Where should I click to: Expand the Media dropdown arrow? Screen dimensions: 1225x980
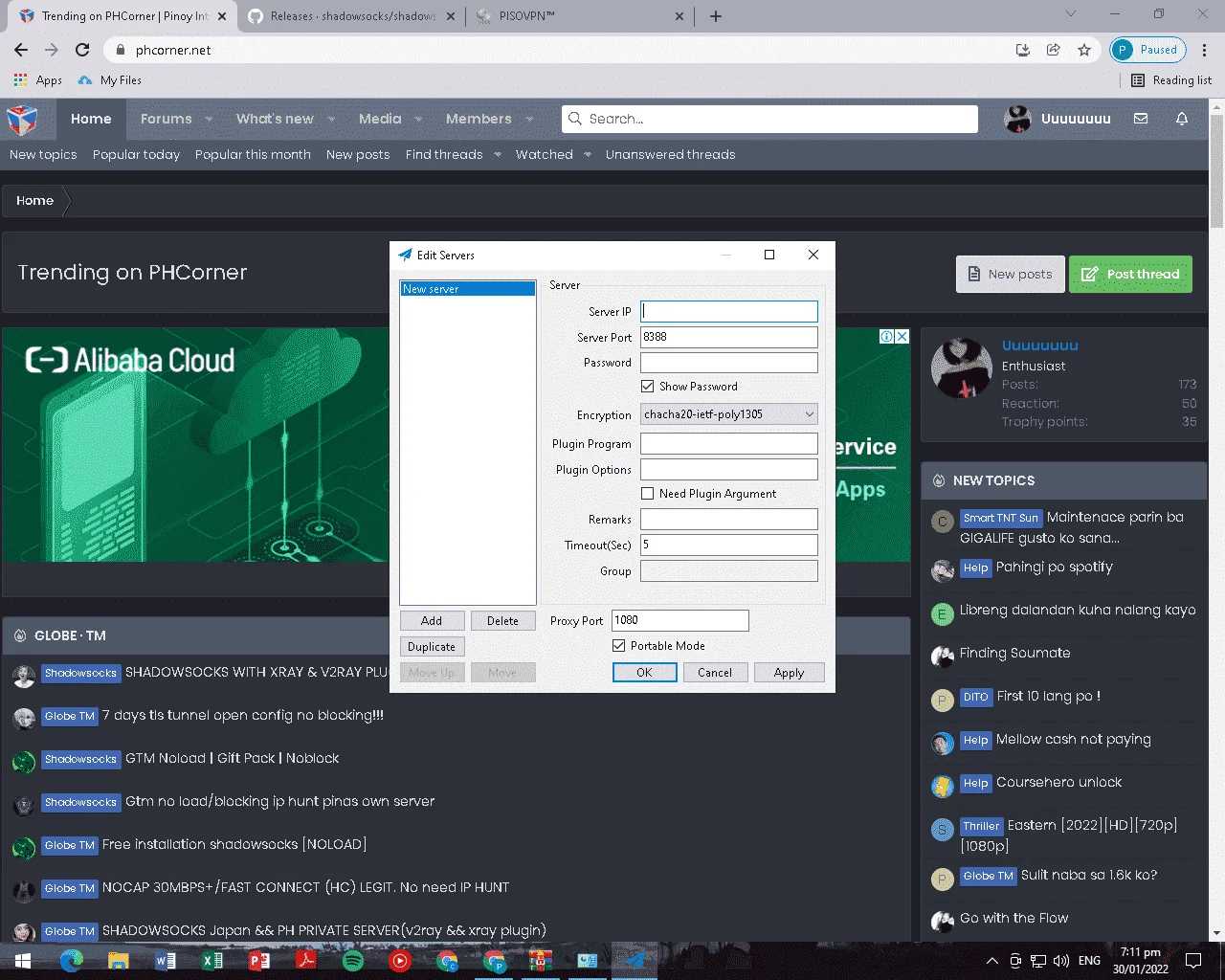pos(418,120)
